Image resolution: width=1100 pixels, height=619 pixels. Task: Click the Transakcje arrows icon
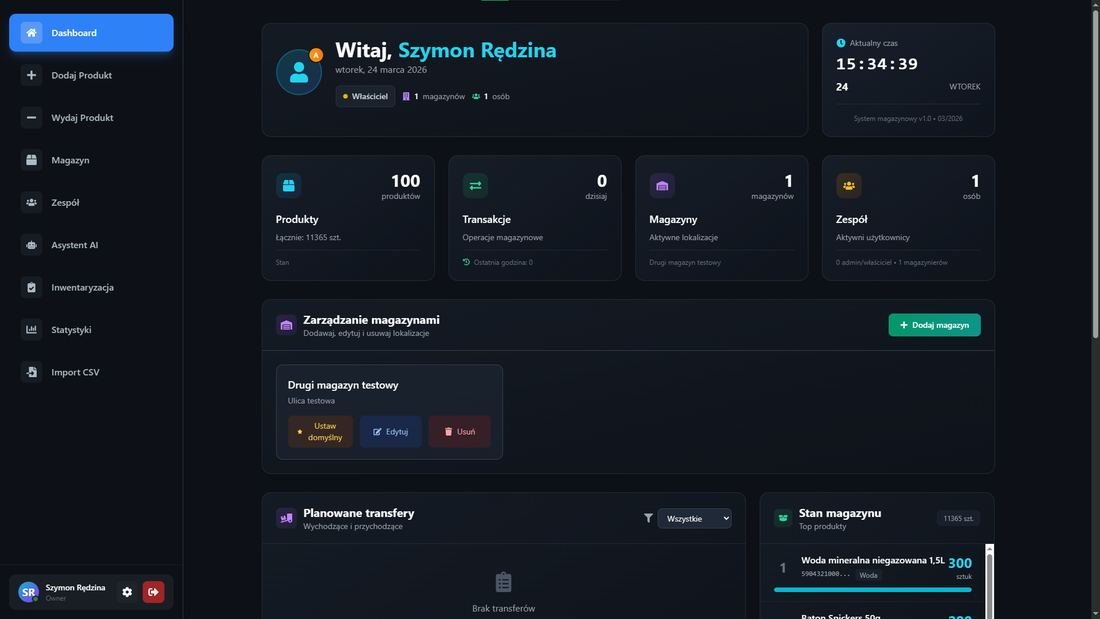click(x=475, y=185)
